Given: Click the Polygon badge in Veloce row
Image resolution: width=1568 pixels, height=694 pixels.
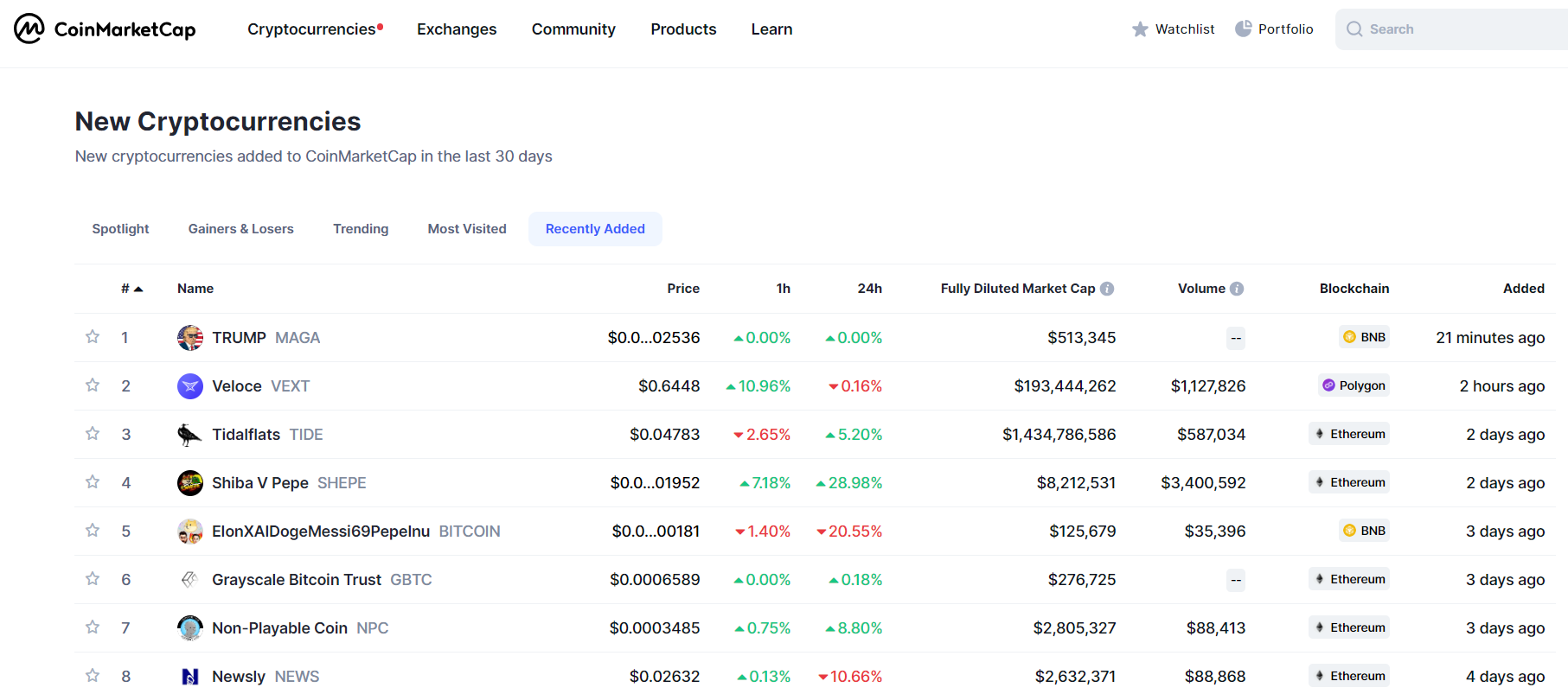Looking at the screenshot, I should click(1354, 385).
